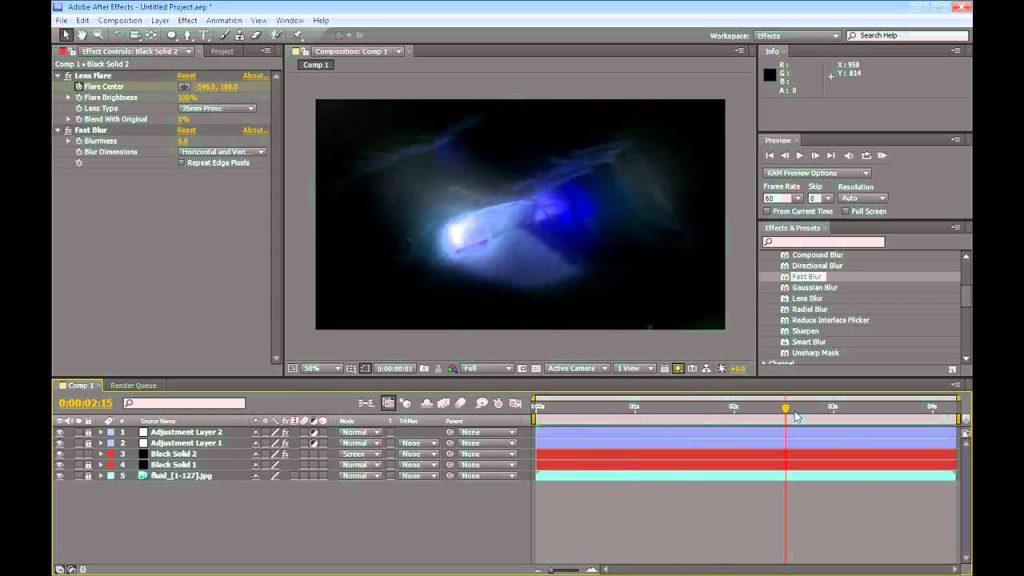Click the Comp 1 breadcrumb button
The height and width of the screenshot is (576, 1024).
[x=316, y=65]
